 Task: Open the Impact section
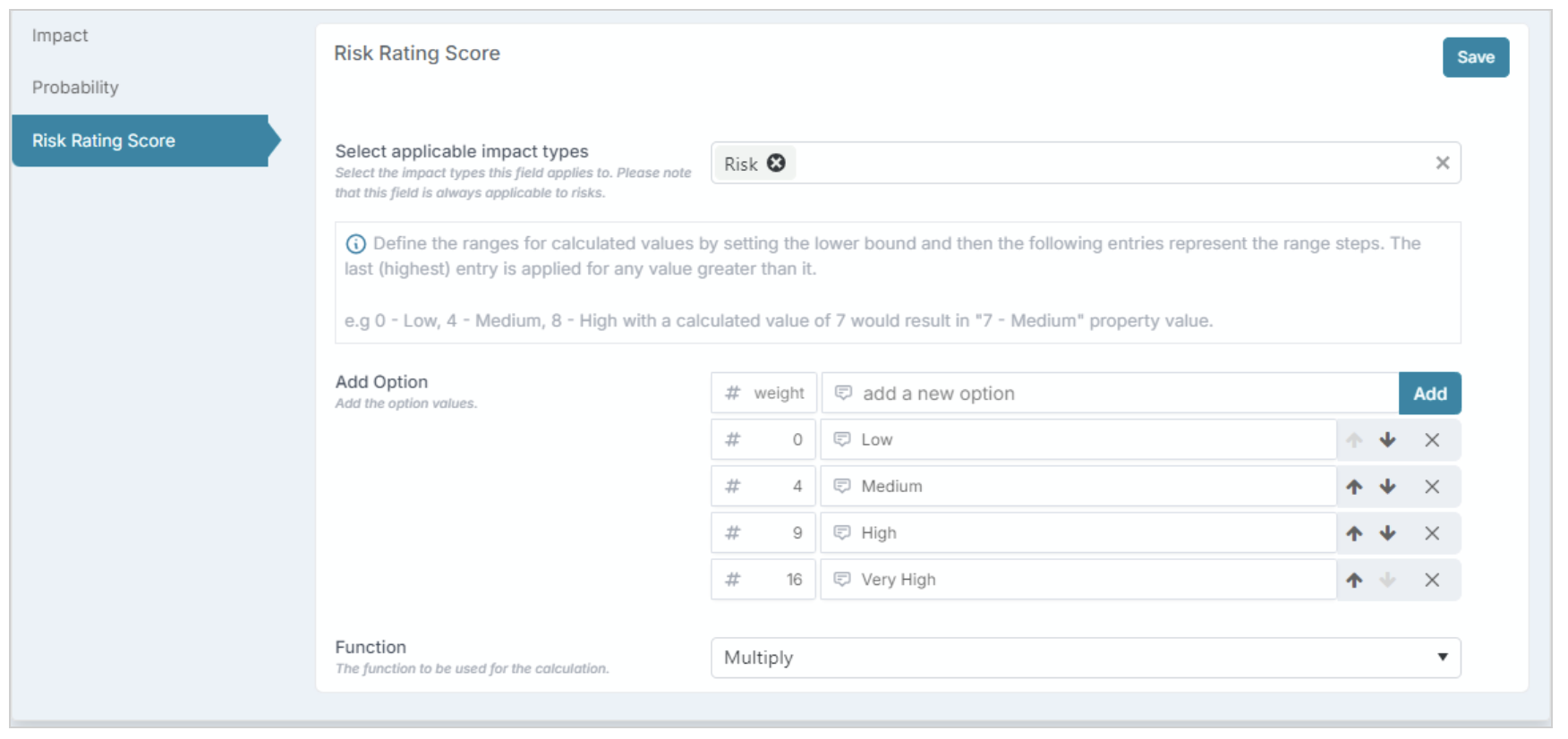pos(60,36)
